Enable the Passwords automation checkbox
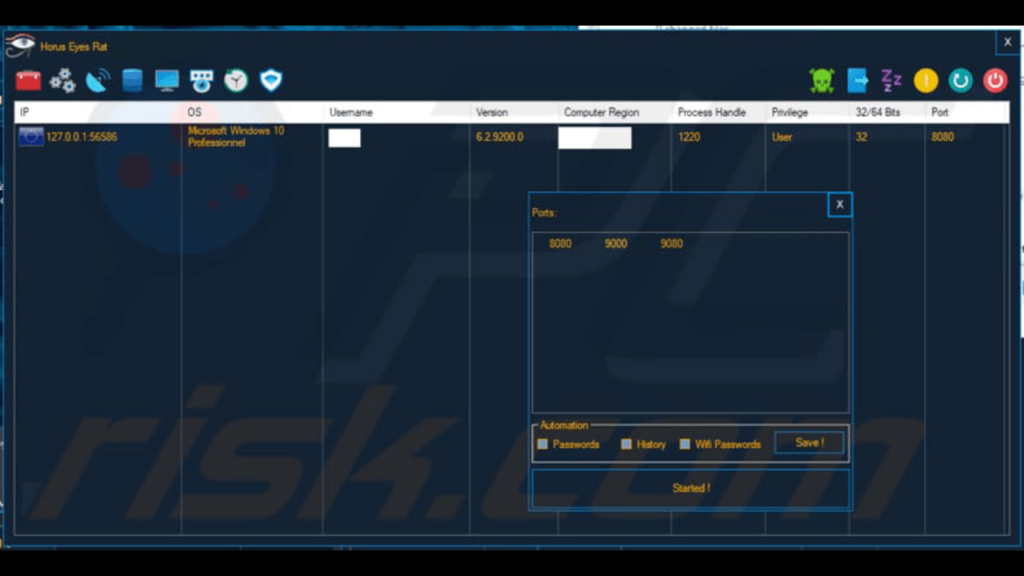This screenshot has height=576, width=1024. 543,444
